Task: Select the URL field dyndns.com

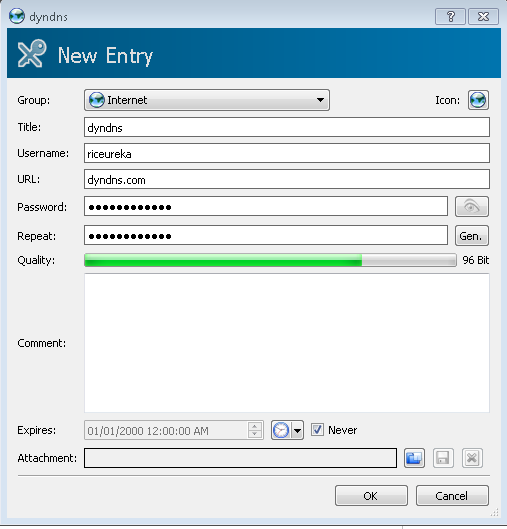Action: pyautogui.click(x=287, y=179)
